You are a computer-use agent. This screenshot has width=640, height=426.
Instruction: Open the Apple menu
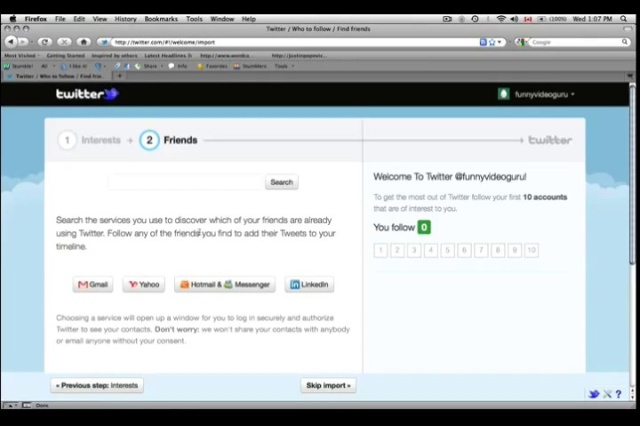pyautogui.click(x=13, y=19)
